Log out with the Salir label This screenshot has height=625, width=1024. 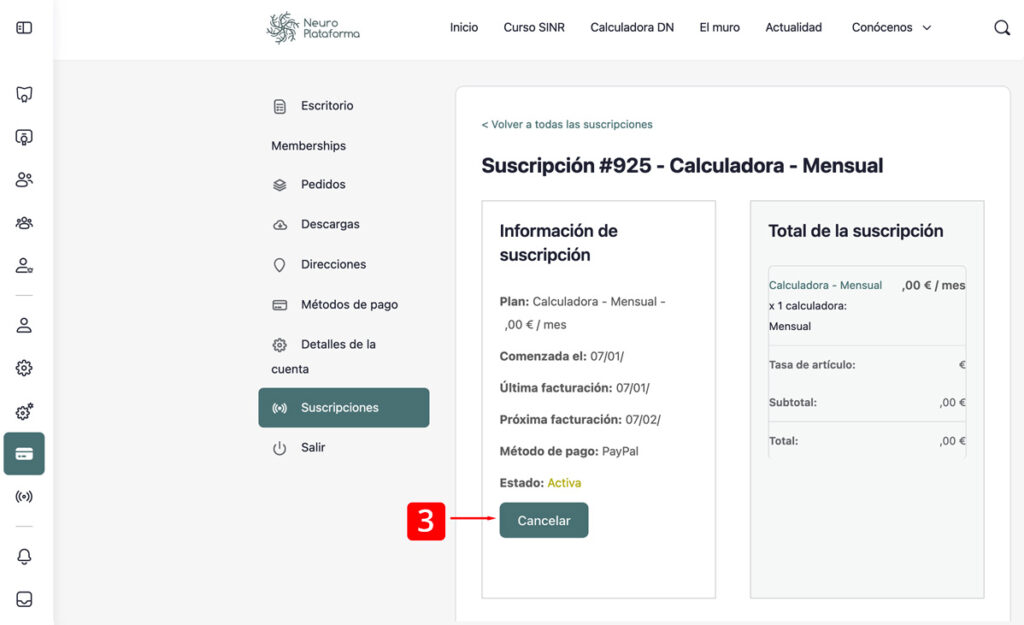[x=312, y=447]
